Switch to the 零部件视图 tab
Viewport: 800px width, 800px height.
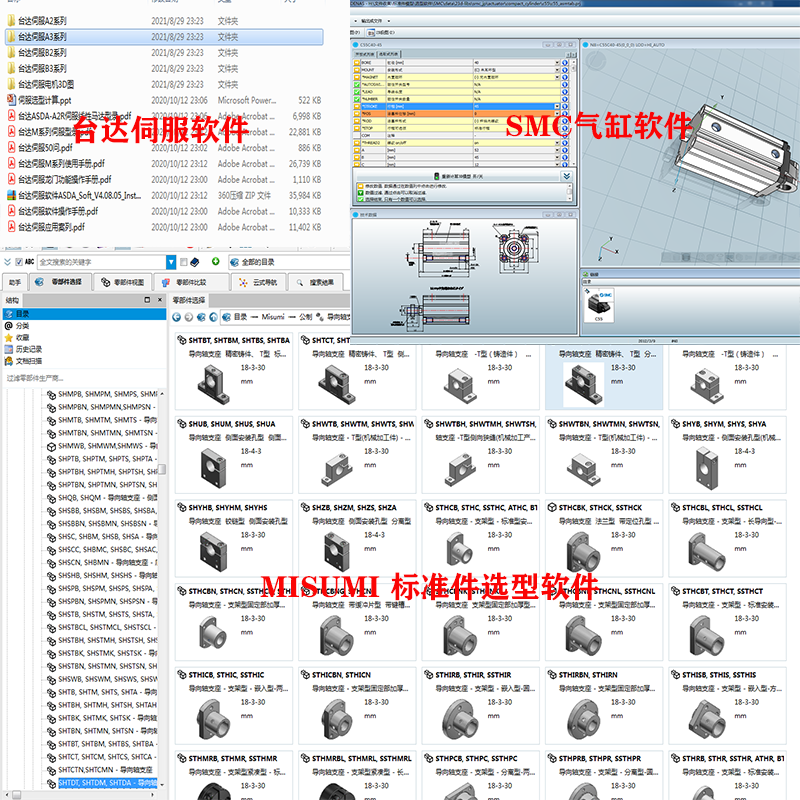123,282
